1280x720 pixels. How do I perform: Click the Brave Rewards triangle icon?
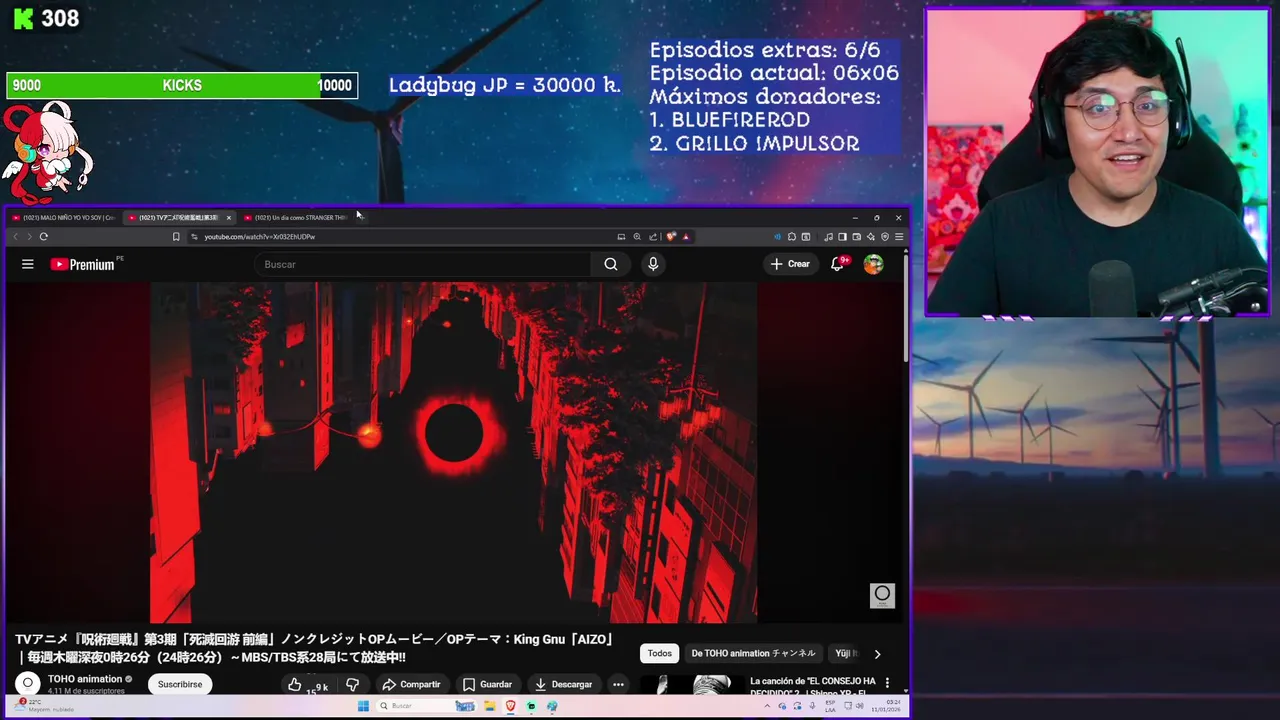click(x=686, y=237)
